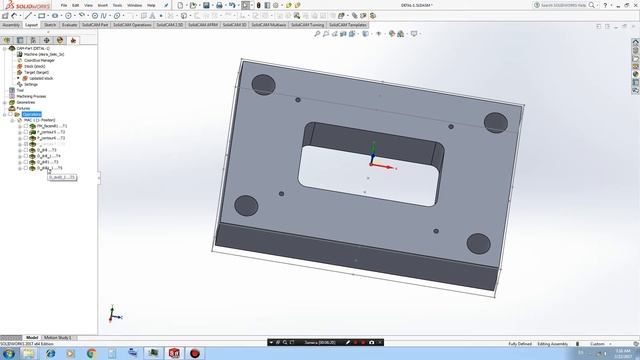Select the Rectangle sketch tool

tap(41, 16)
